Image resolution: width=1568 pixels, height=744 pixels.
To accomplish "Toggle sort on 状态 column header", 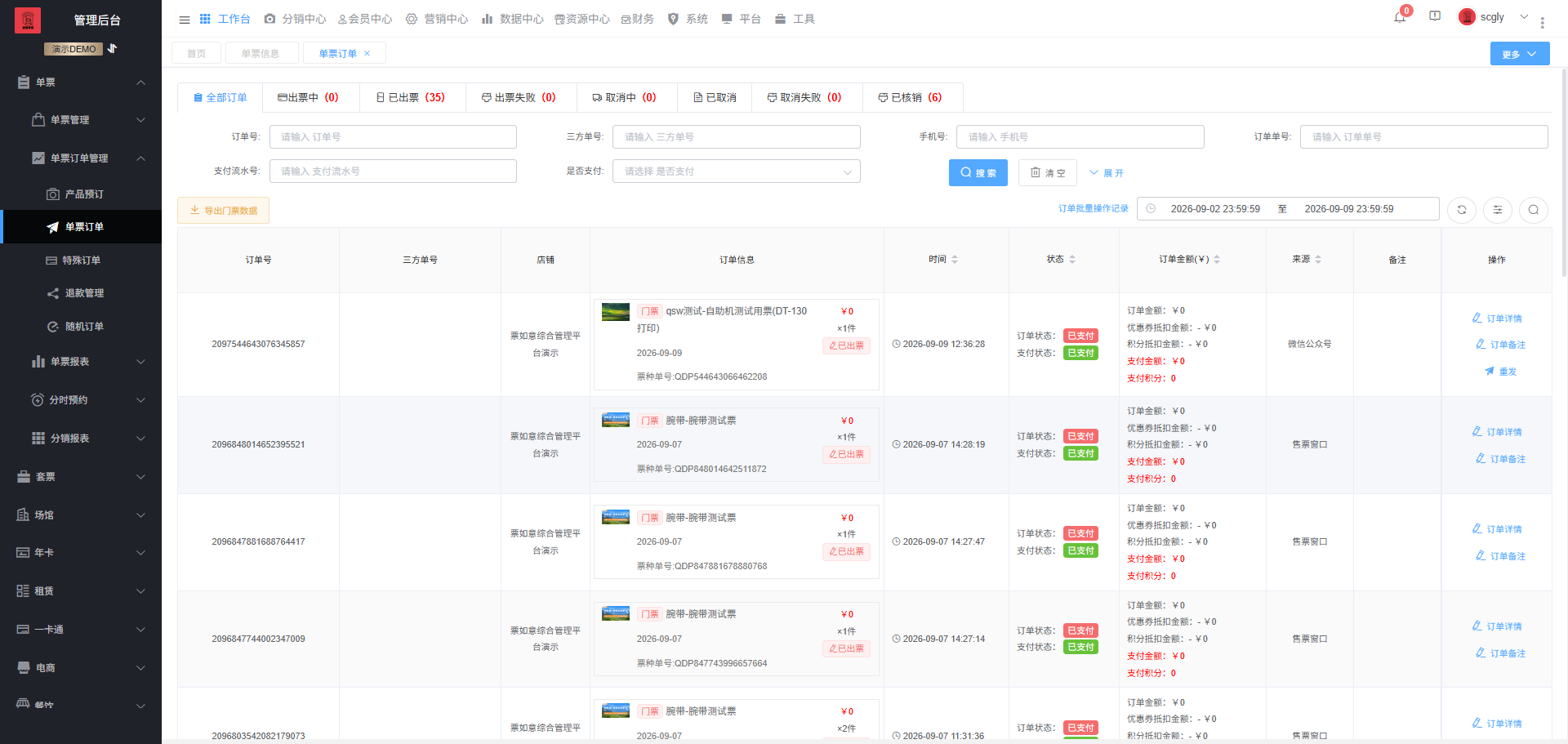I will [x=1072, y=260].
